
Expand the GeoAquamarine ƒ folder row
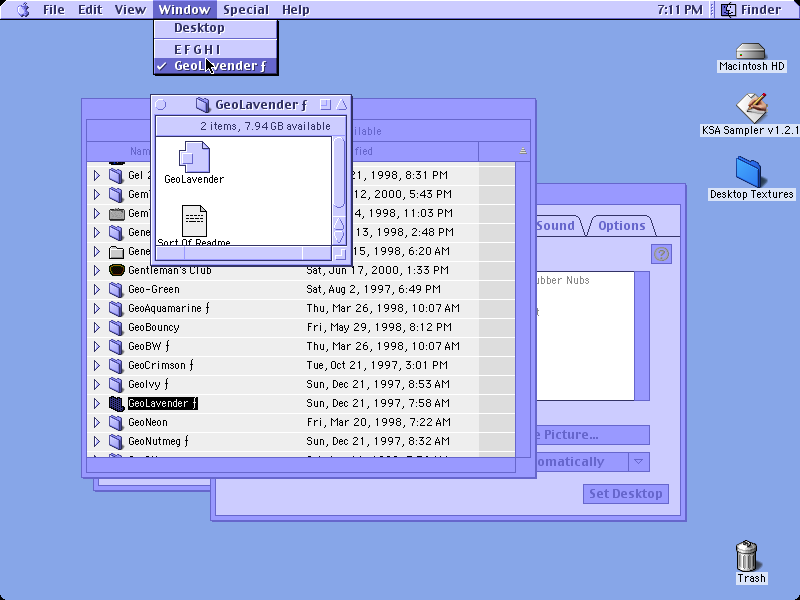pos(97,308)
